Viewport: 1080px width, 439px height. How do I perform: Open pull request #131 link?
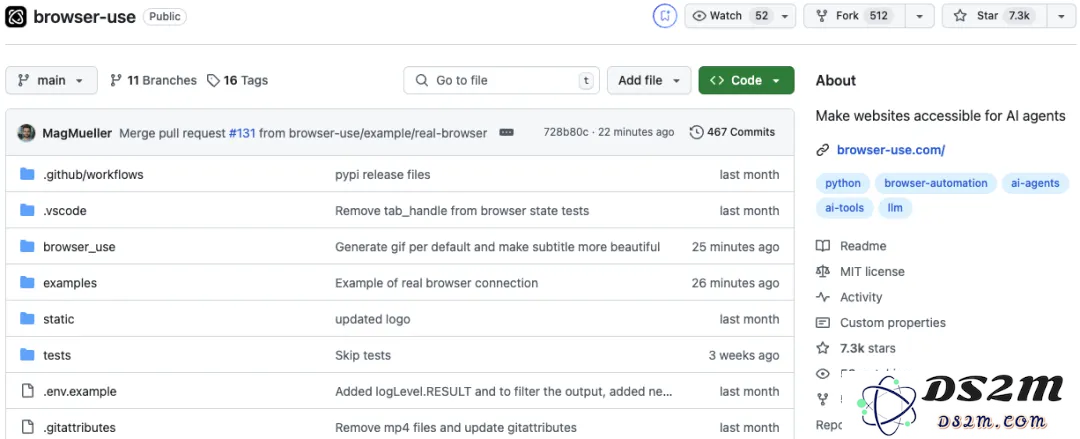pyautogui.click(x=242, y=133)
